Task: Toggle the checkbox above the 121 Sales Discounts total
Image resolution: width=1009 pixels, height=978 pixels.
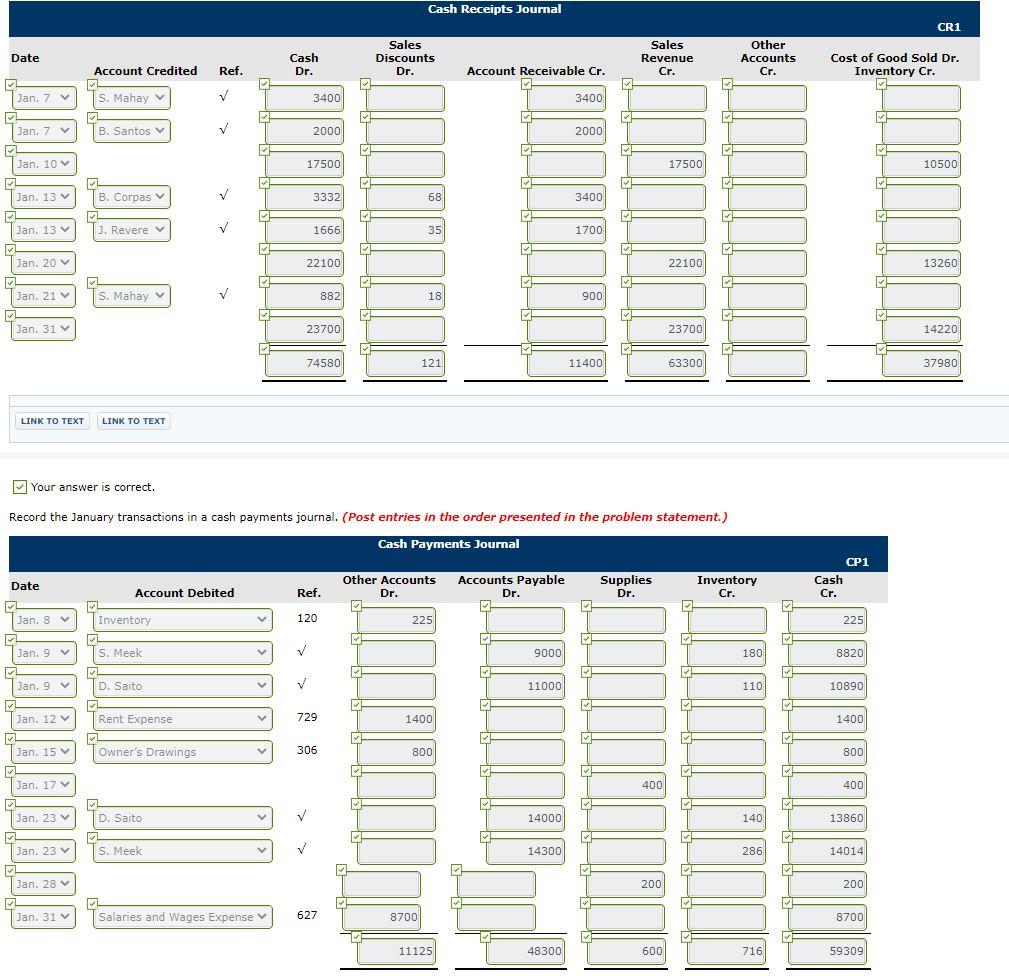Action: [x=366, y=348]
